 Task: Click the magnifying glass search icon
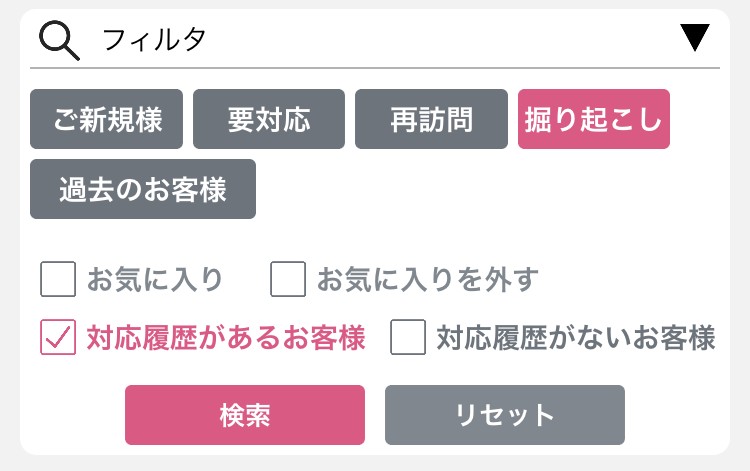59,40
